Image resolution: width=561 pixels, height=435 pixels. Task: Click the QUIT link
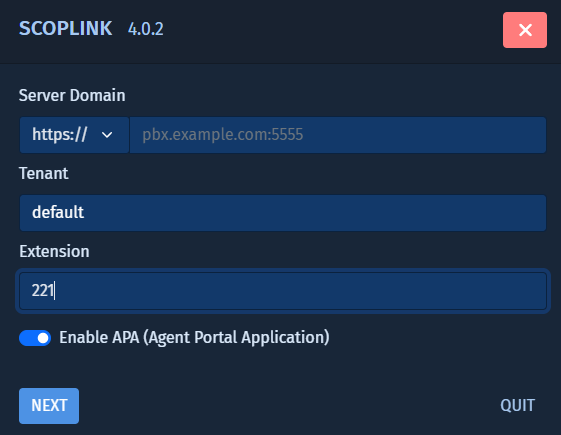(517, 406)
